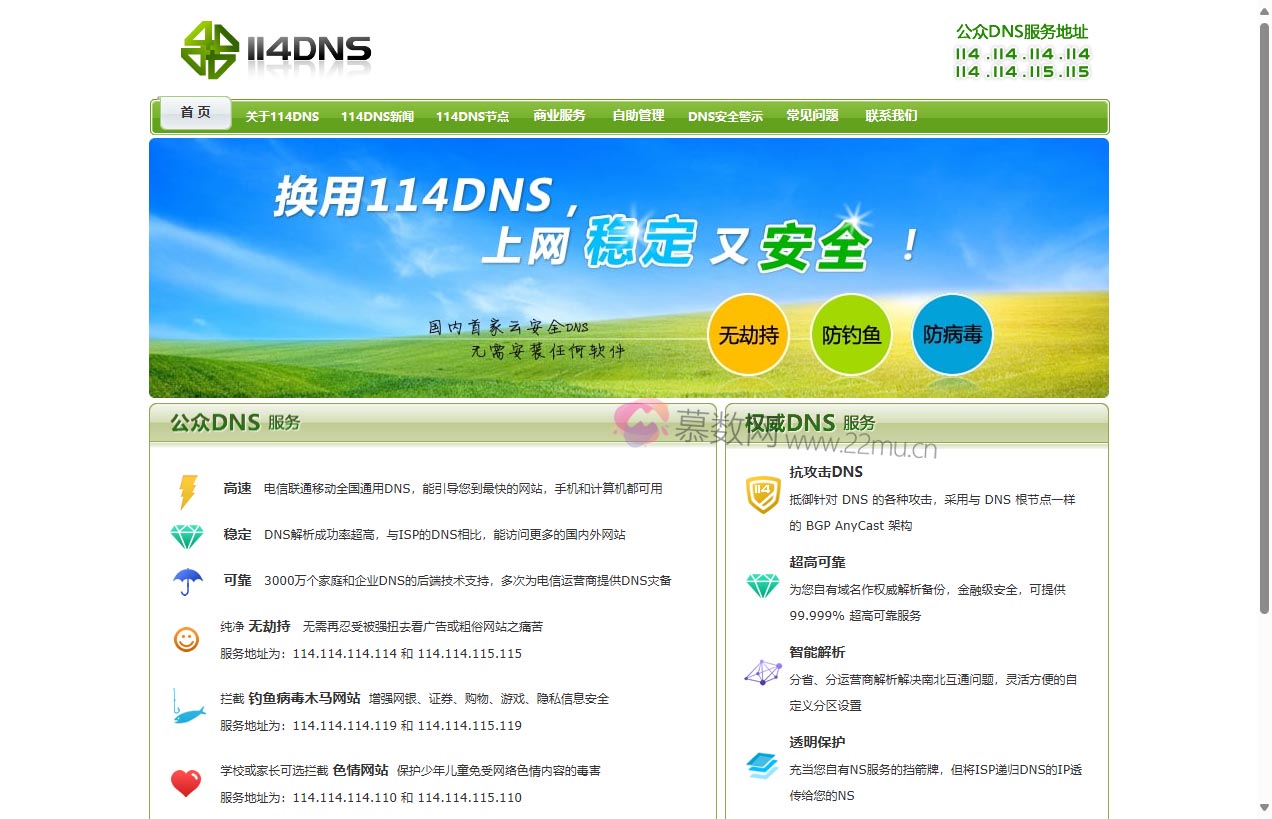Select the green 防钓鱼 circle badge
The width and height of the screenshot is (1272, 819).
(x=851, y=335)
